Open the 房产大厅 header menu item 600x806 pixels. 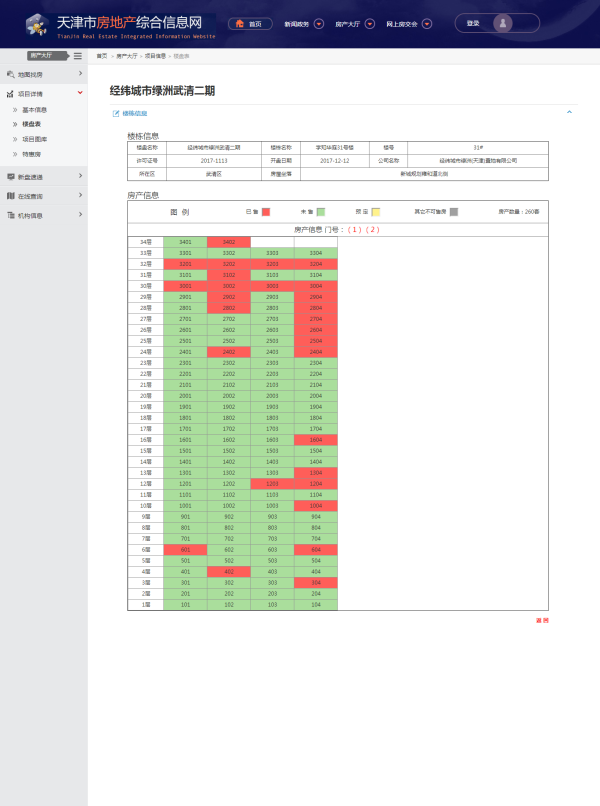coord(348,24)
